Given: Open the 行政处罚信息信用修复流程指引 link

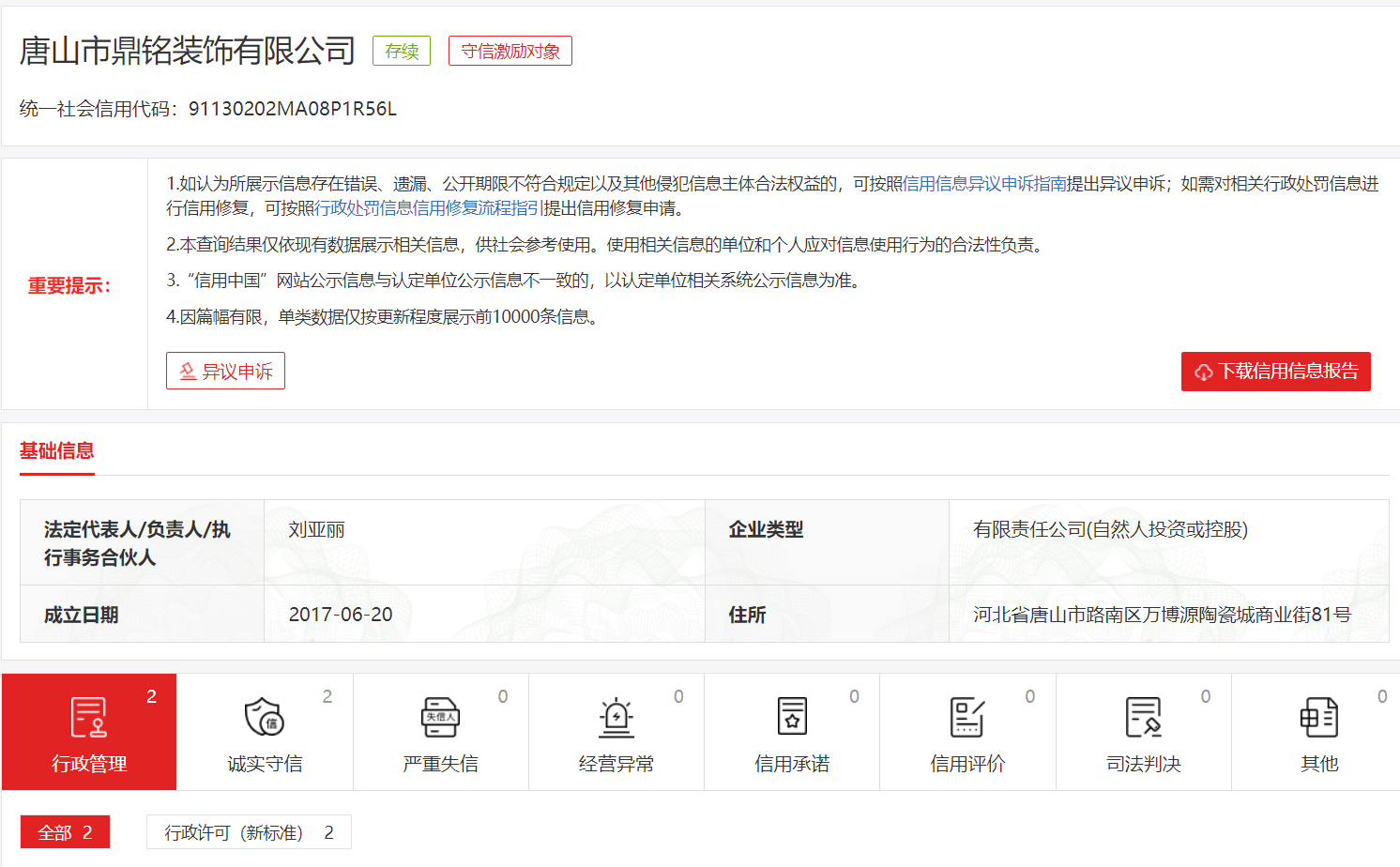Looking at the screenshot, I should (428, 208).
